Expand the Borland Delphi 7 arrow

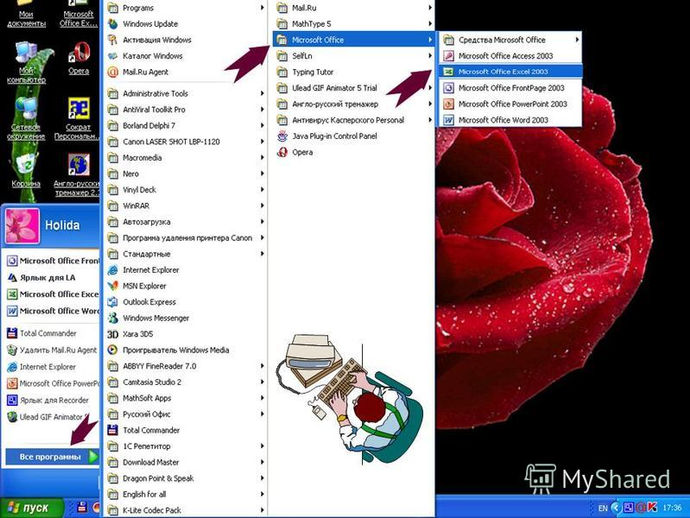tap(262, 125)
